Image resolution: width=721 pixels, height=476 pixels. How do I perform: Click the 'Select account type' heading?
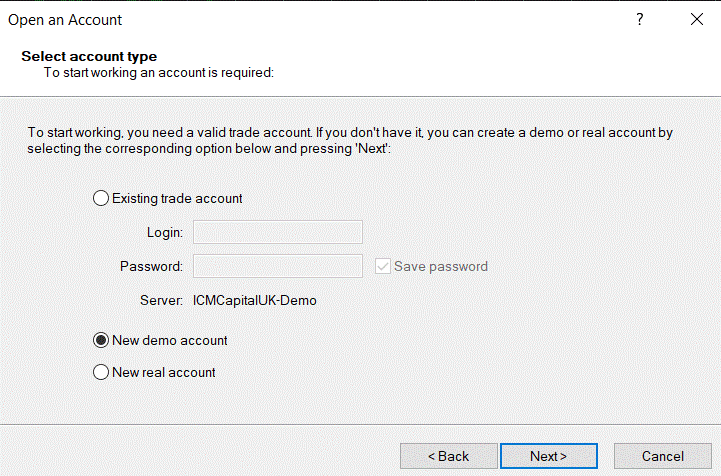click(89, 56)
